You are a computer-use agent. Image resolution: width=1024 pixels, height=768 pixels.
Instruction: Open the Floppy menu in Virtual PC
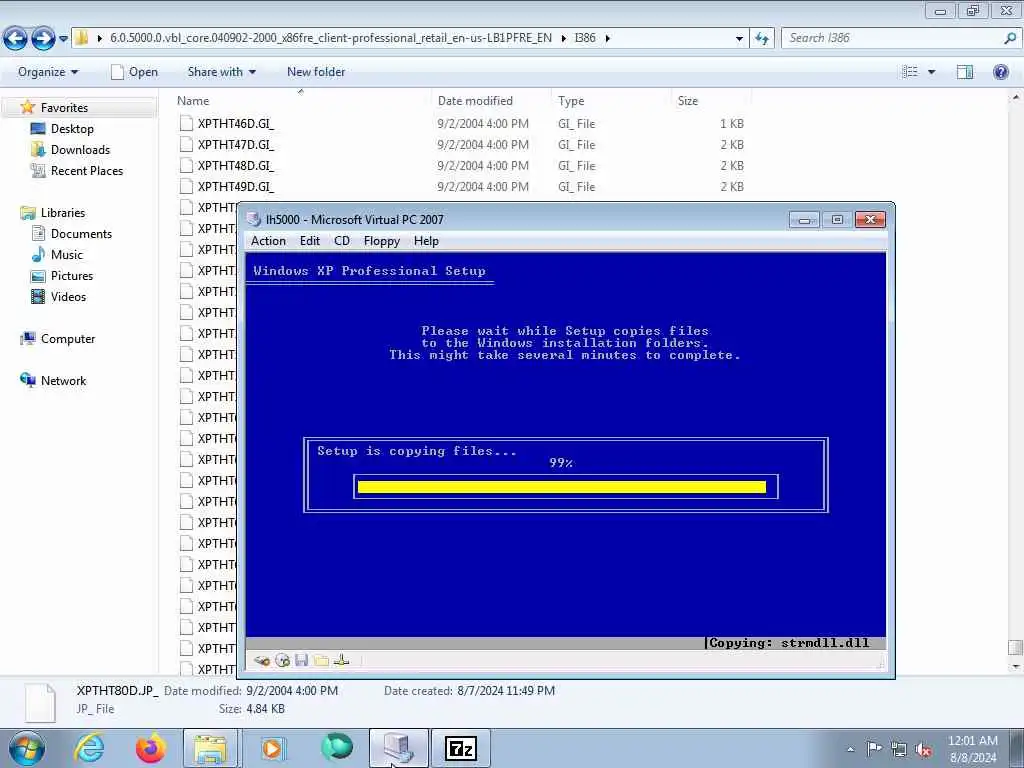(381, 241)
